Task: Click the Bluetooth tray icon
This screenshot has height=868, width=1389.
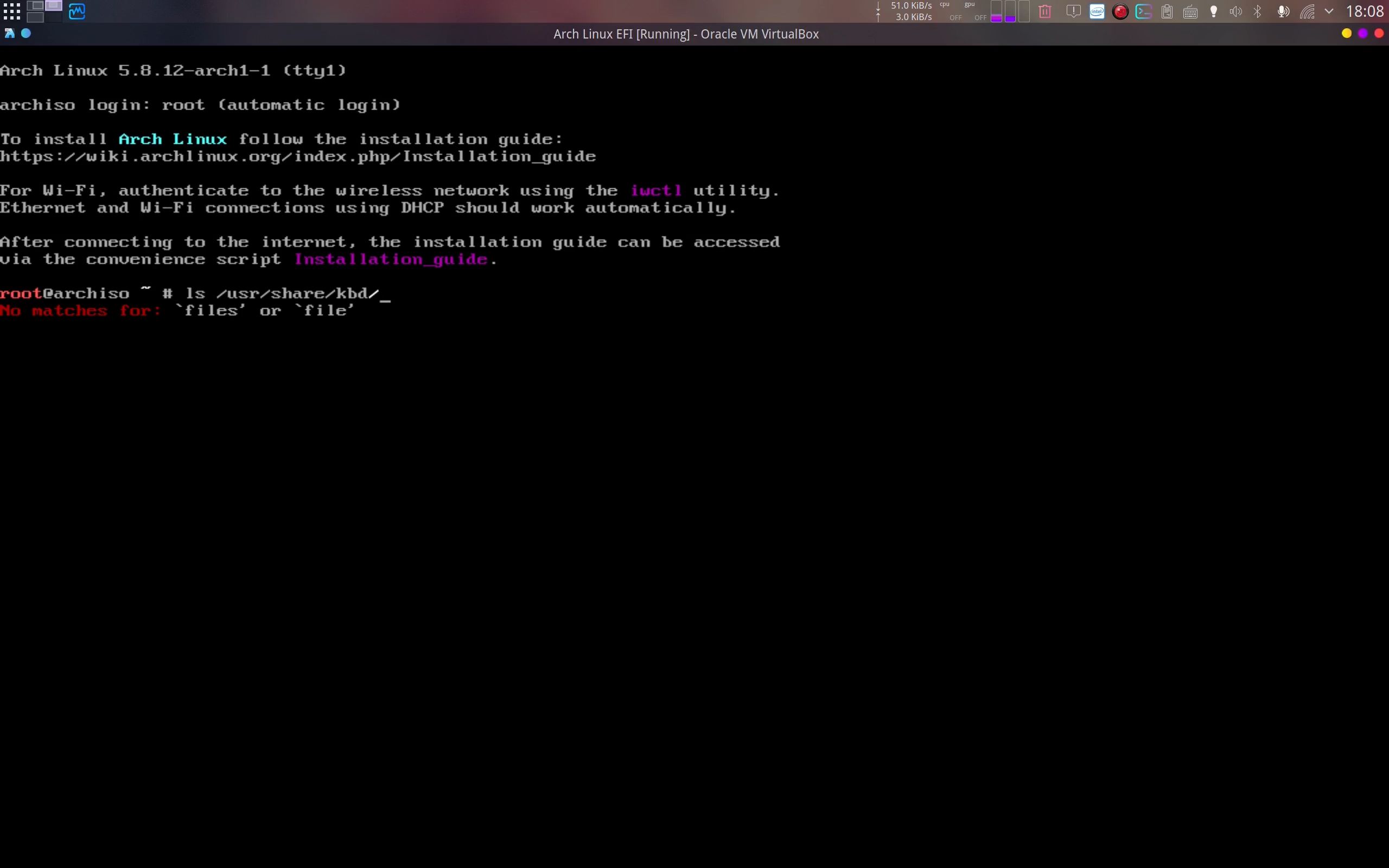Action: (x=1257, y=11)
